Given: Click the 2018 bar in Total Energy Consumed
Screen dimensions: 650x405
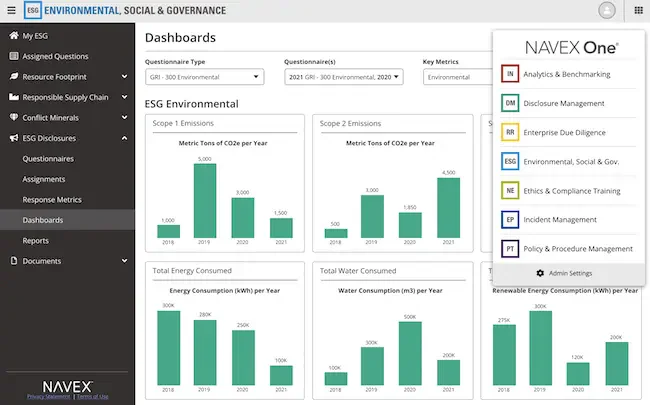Looking at the screenshot, I should point(168,348).
